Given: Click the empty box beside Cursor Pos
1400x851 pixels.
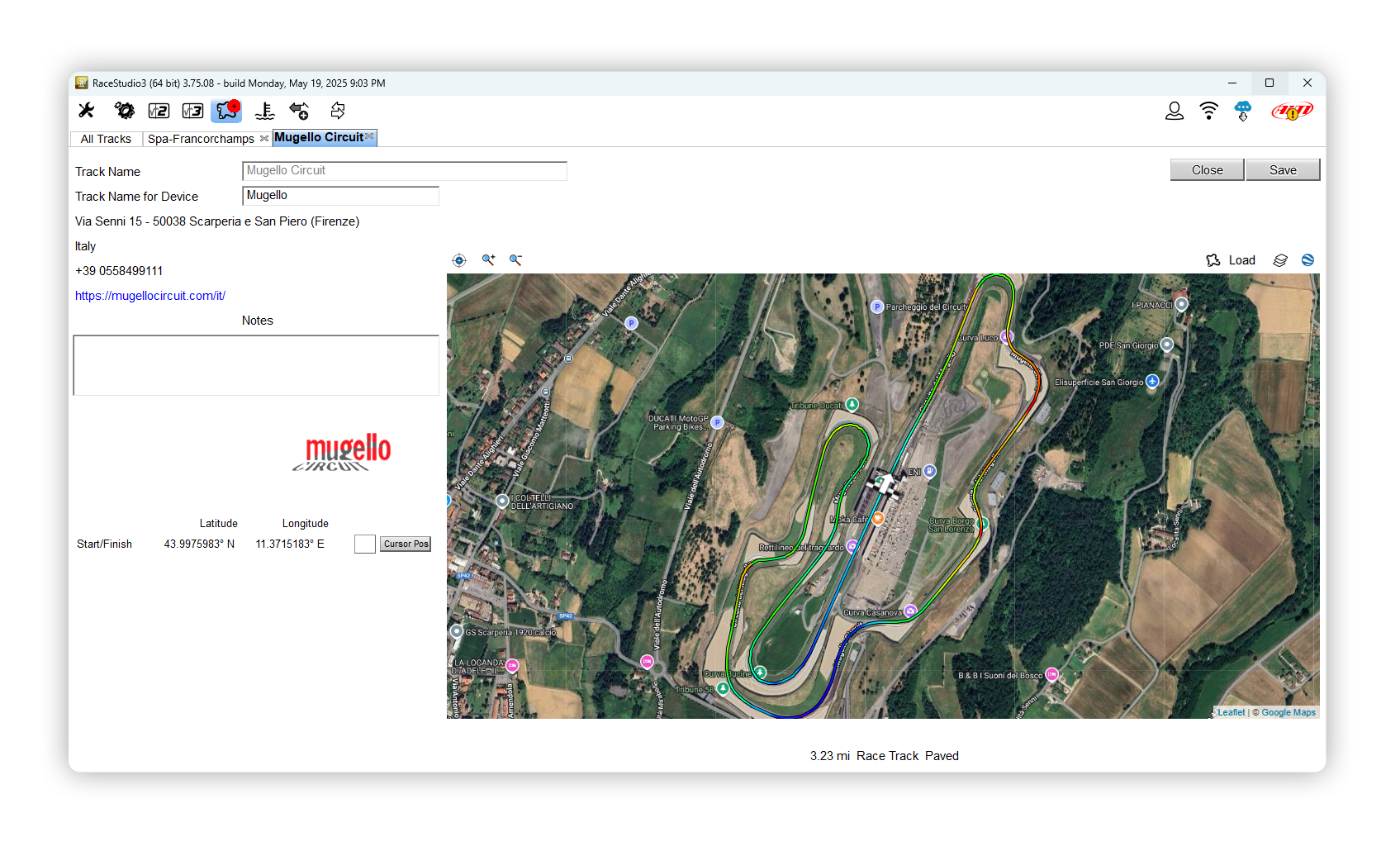Looking at the screenshot, I should click(365, 544).
